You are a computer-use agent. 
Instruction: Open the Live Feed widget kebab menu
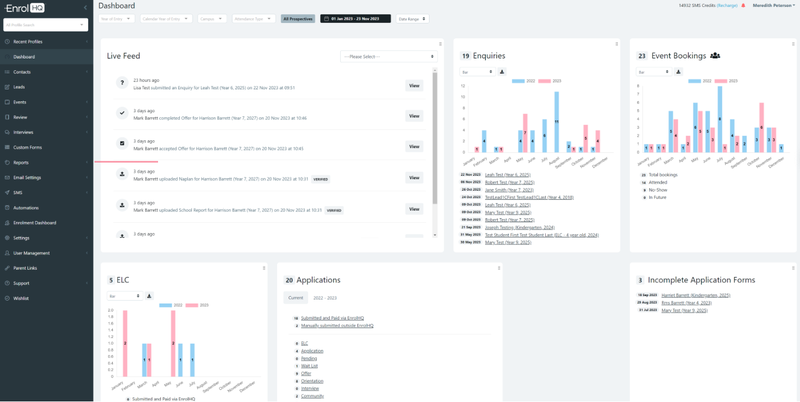pos(441,44)
